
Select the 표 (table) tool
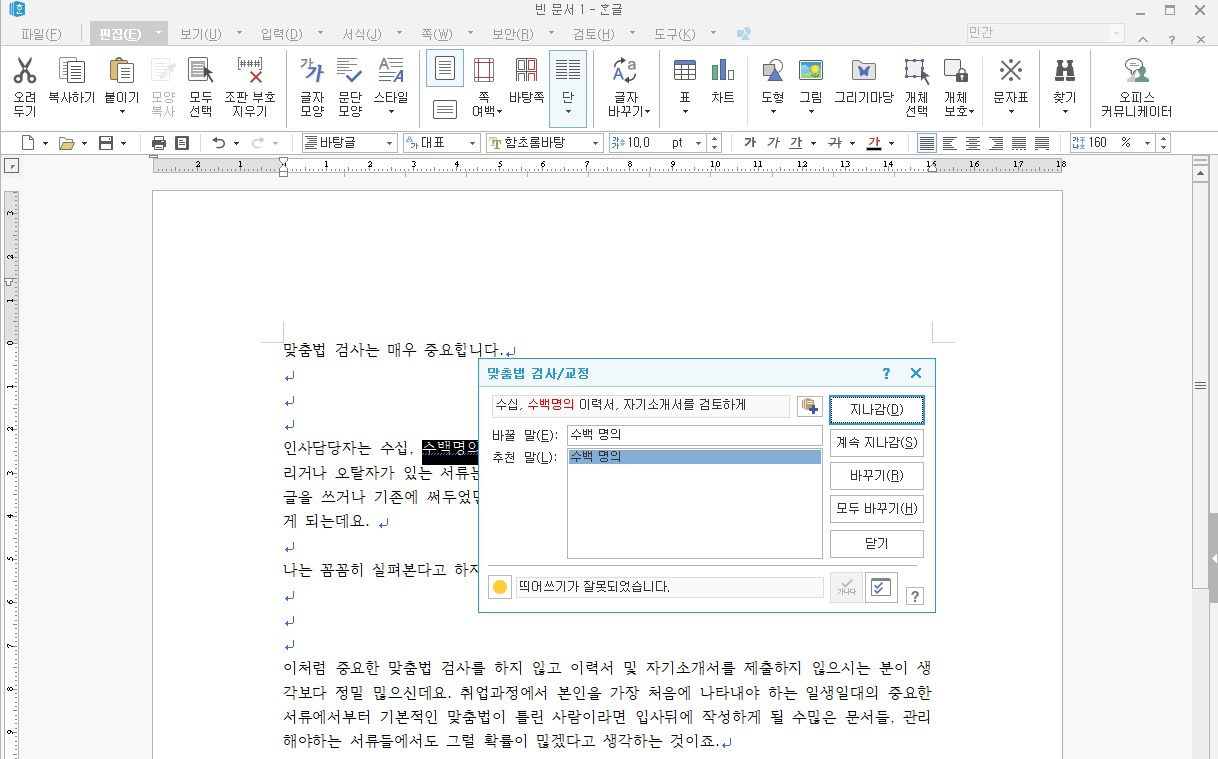684,78
